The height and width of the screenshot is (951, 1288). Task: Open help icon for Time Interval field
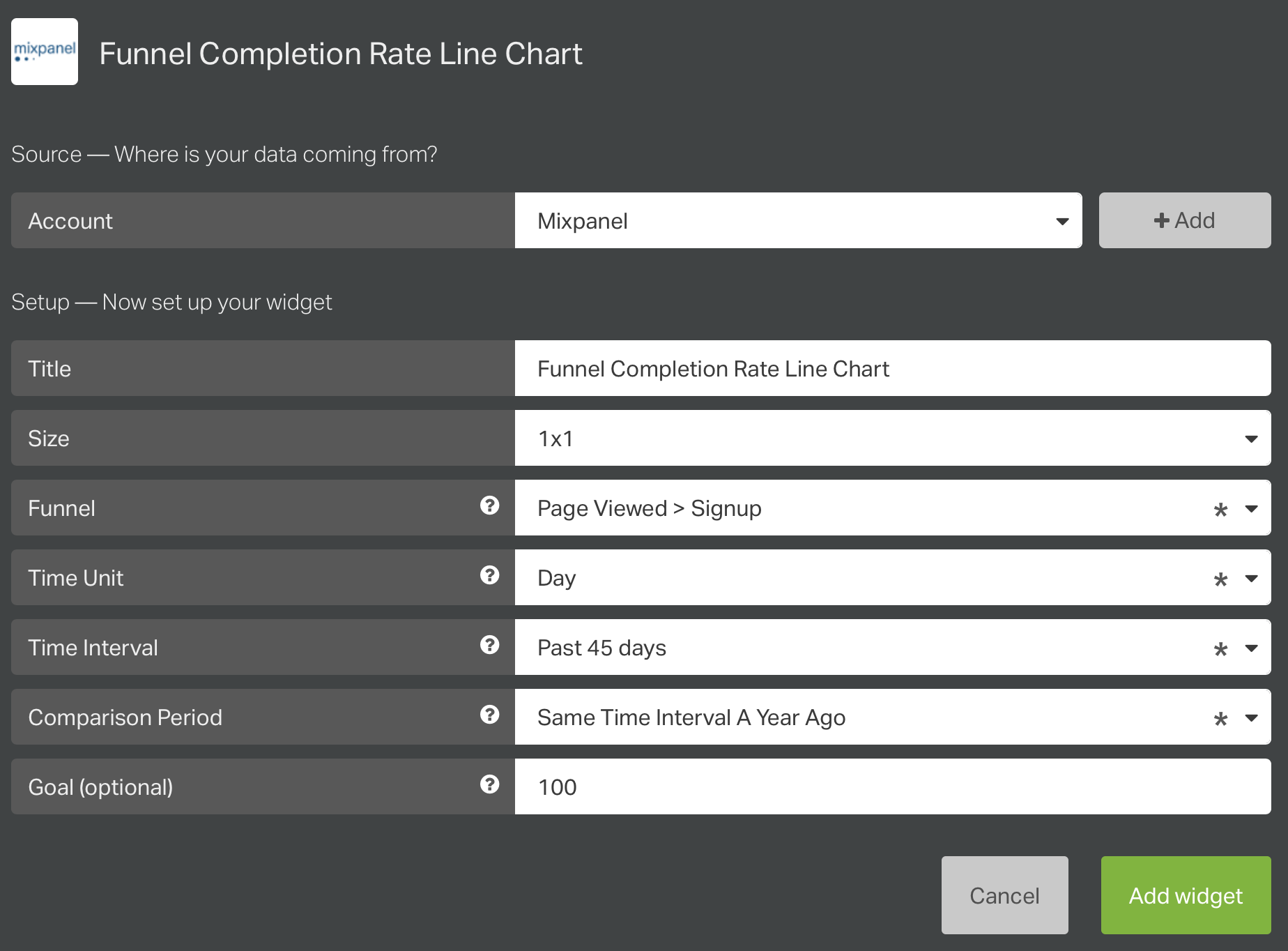pos(490,645)
